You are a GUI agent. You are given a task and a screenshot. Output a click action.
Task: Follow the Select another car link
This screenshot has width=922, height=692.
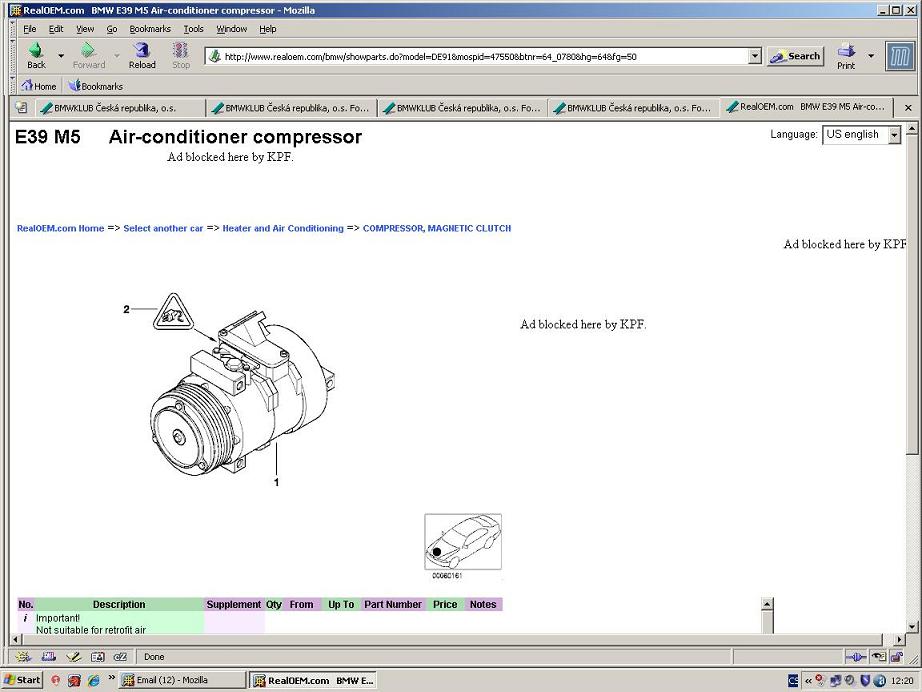[163, 228]
